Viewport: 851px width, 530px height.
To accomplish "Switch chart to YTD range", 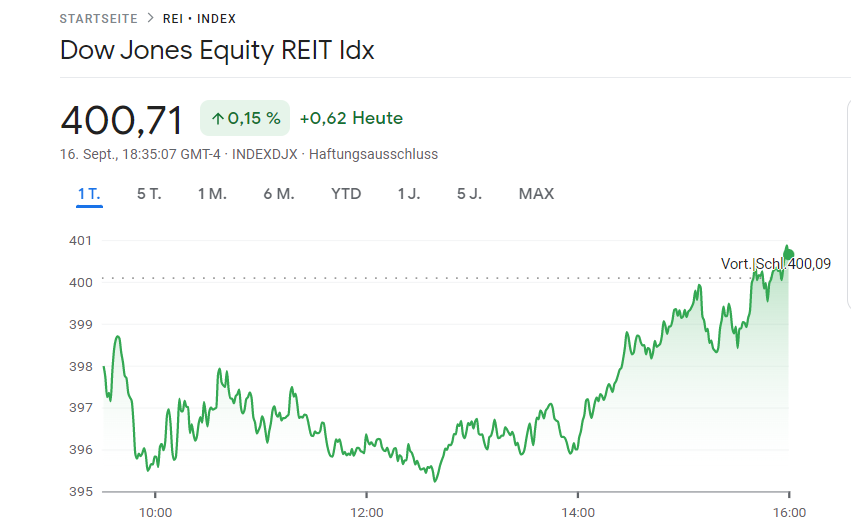I will 346,194.
